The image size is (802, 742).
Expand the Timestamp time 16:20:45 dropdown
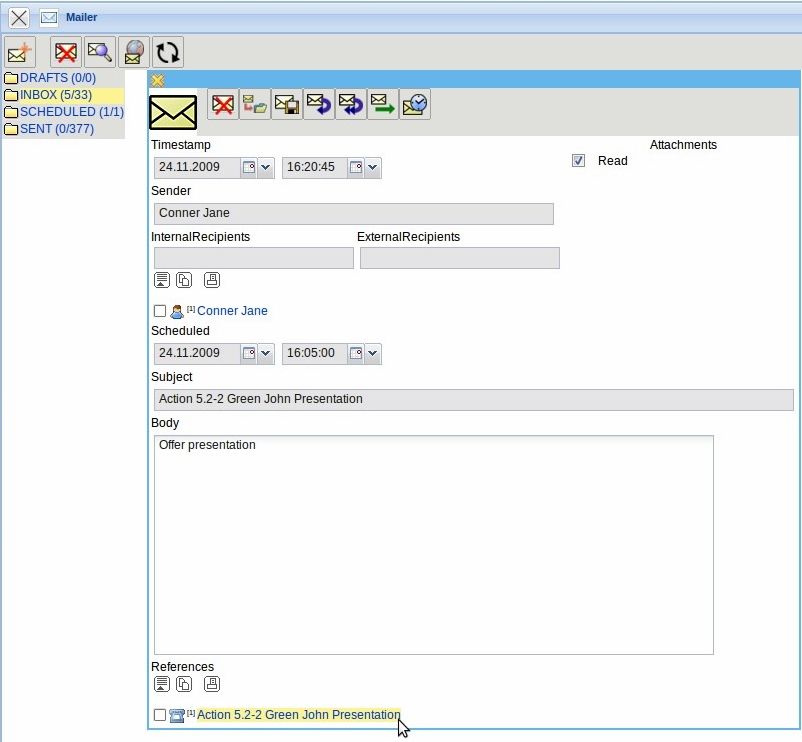[373, 168]
